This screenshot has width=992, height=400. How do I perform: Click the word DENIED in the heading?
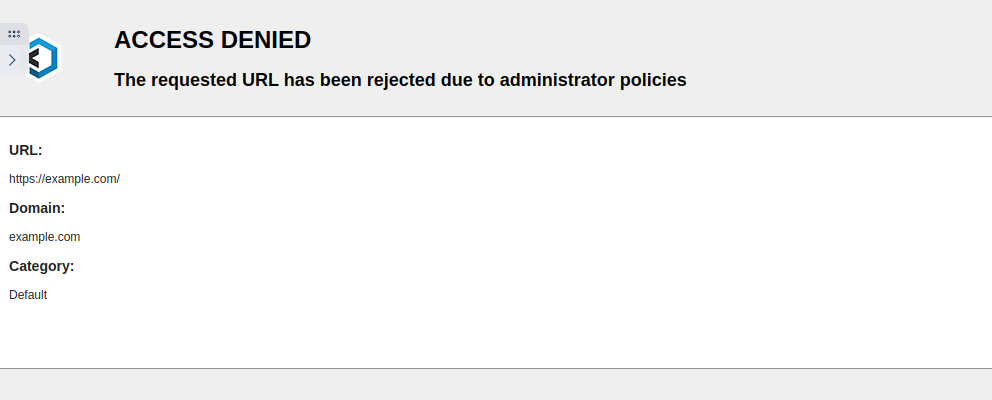click(x=270, y=40)
